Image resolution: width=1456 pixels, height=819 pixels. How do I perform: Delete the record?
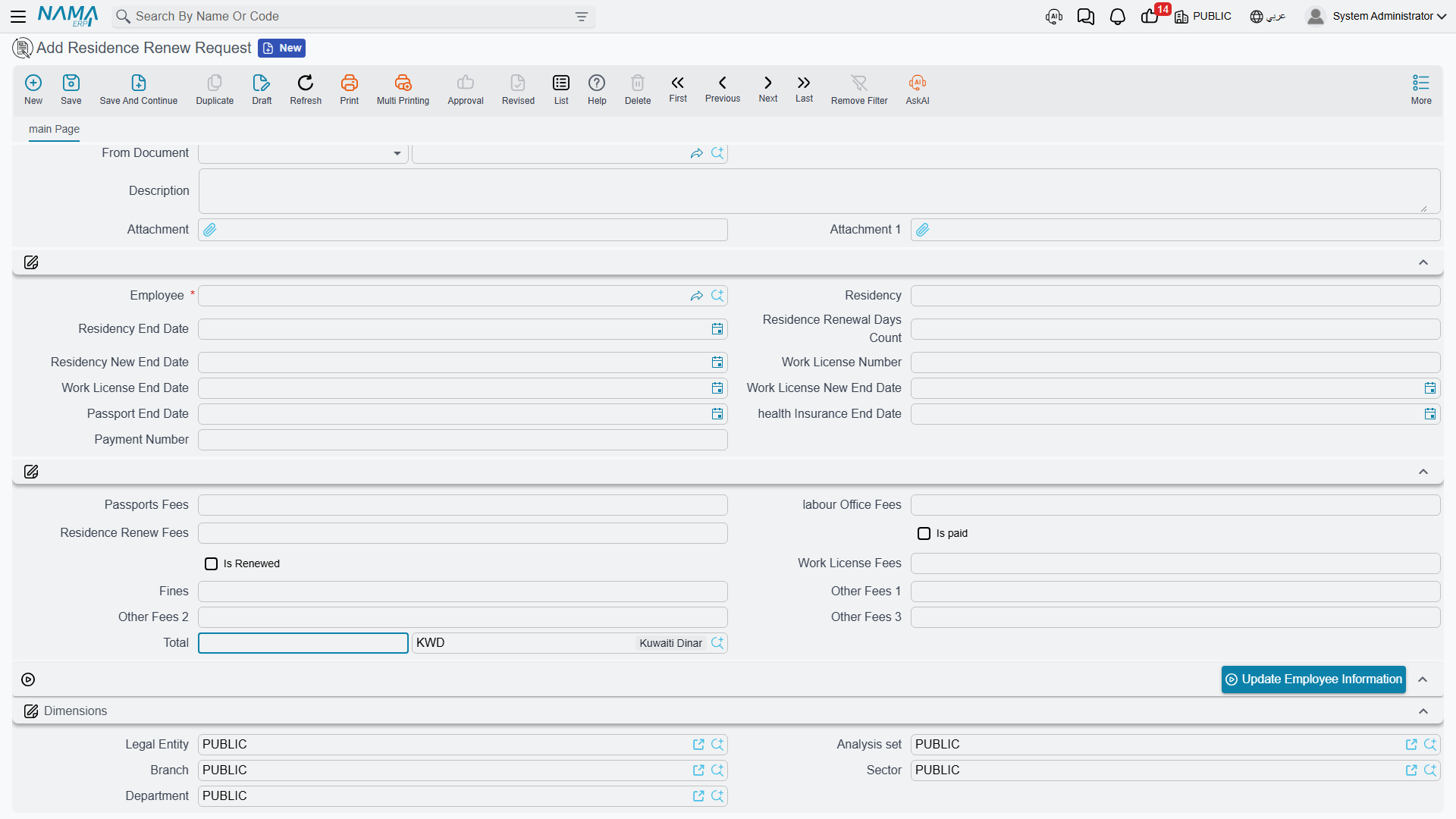[638, 89]
